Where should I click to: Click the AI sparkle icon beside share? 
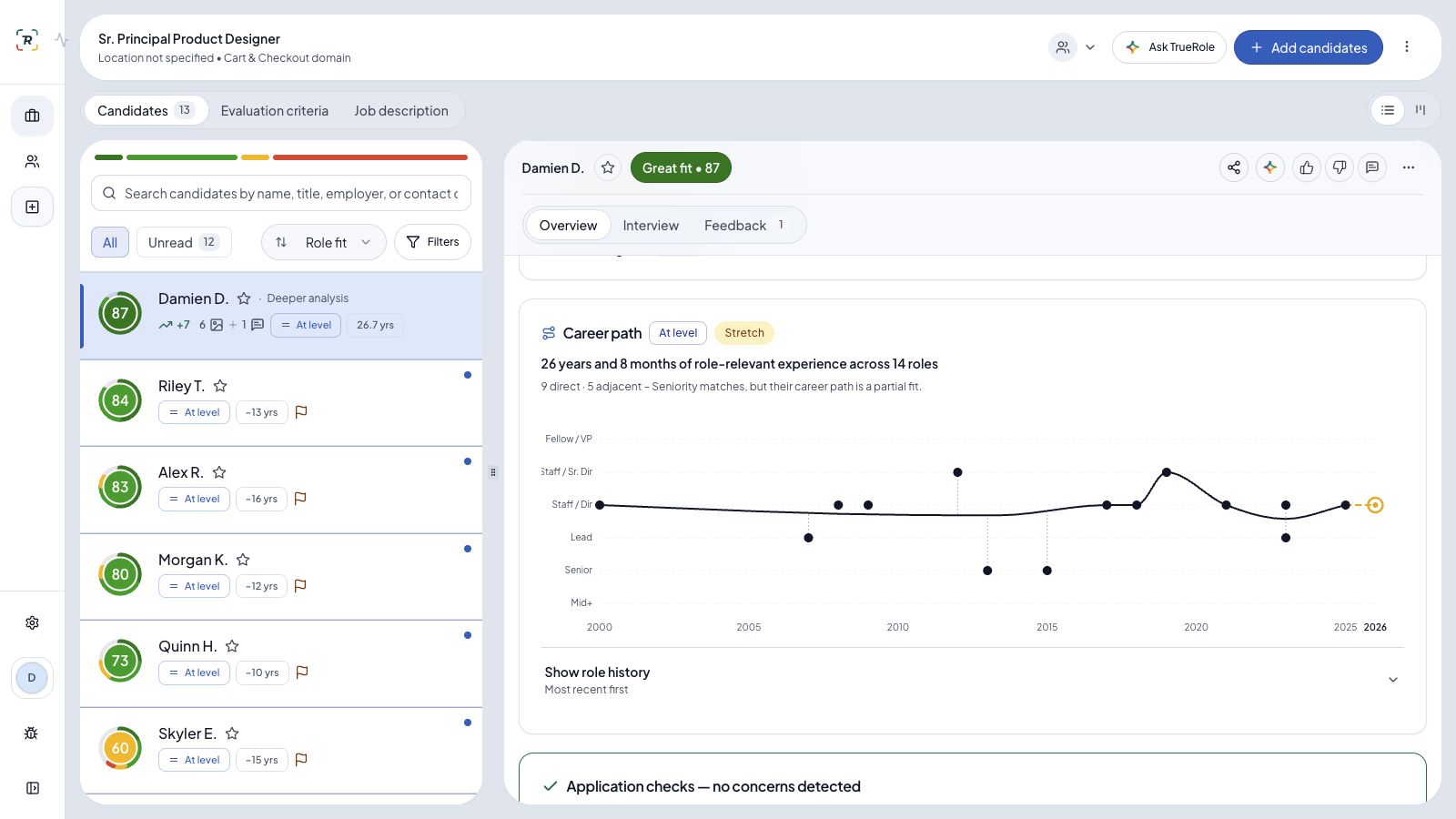coord(1270,167)
